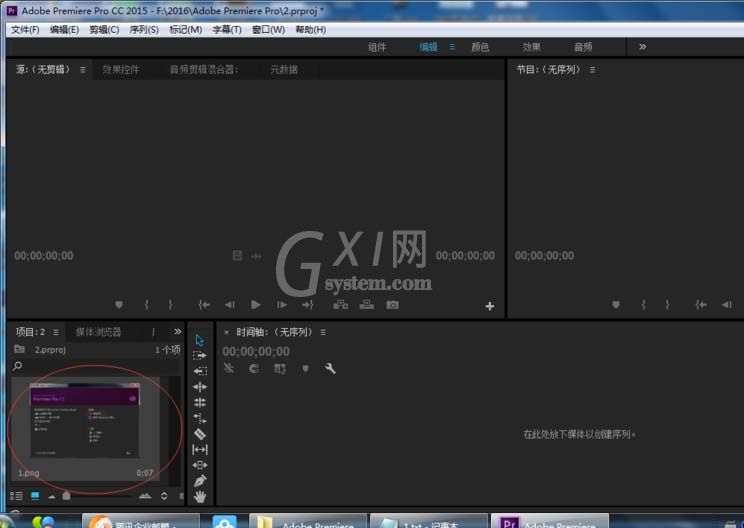Image resolution: width=744 pixels, height=528 pixels.
Task: Open Source monitor button editor plus
Action: (490, 306)
